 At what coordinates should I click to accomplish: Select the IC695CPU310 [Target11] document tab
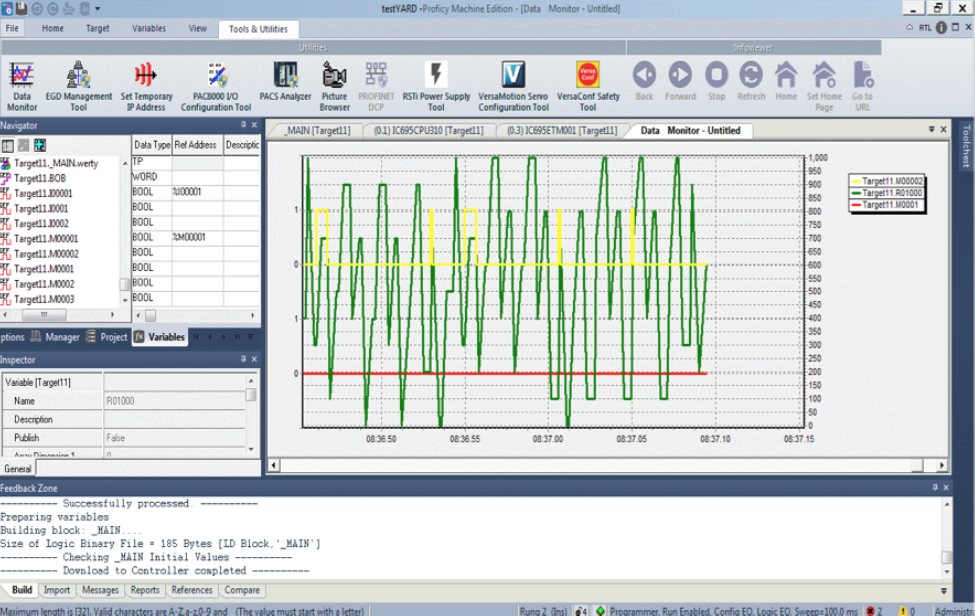coord(428,131)
